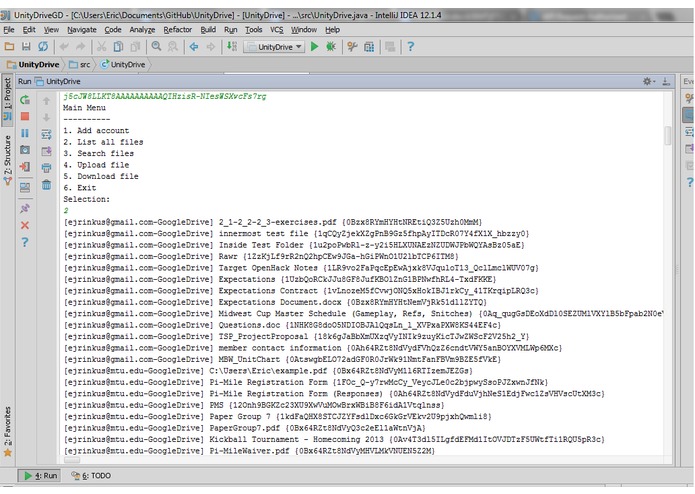Click the Undo arrow in toolbar
Image resolution: width=695 pixels, height=494 pixels.
[64, 47]
